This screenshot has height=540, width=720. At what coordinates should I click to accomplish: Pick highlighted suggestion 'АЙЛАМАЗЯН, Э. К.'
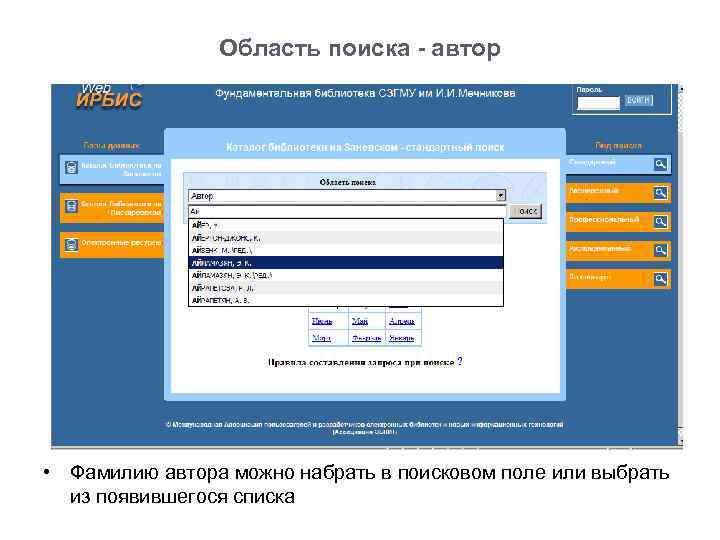(x=346, y=263)
